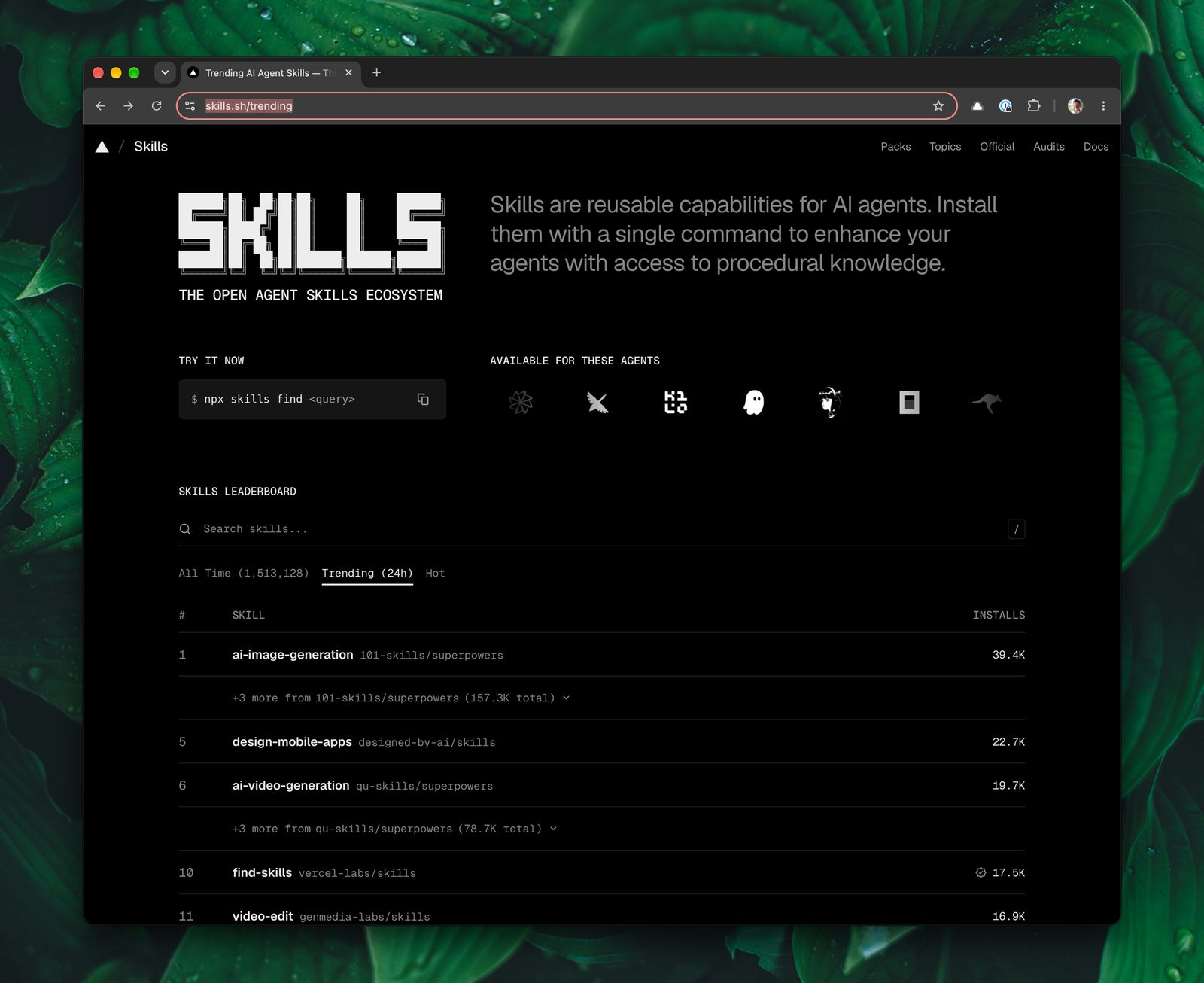Viewport: 1204px width, 983px height.
Task: Open the Topics navigation link
Action: (945, 147)
